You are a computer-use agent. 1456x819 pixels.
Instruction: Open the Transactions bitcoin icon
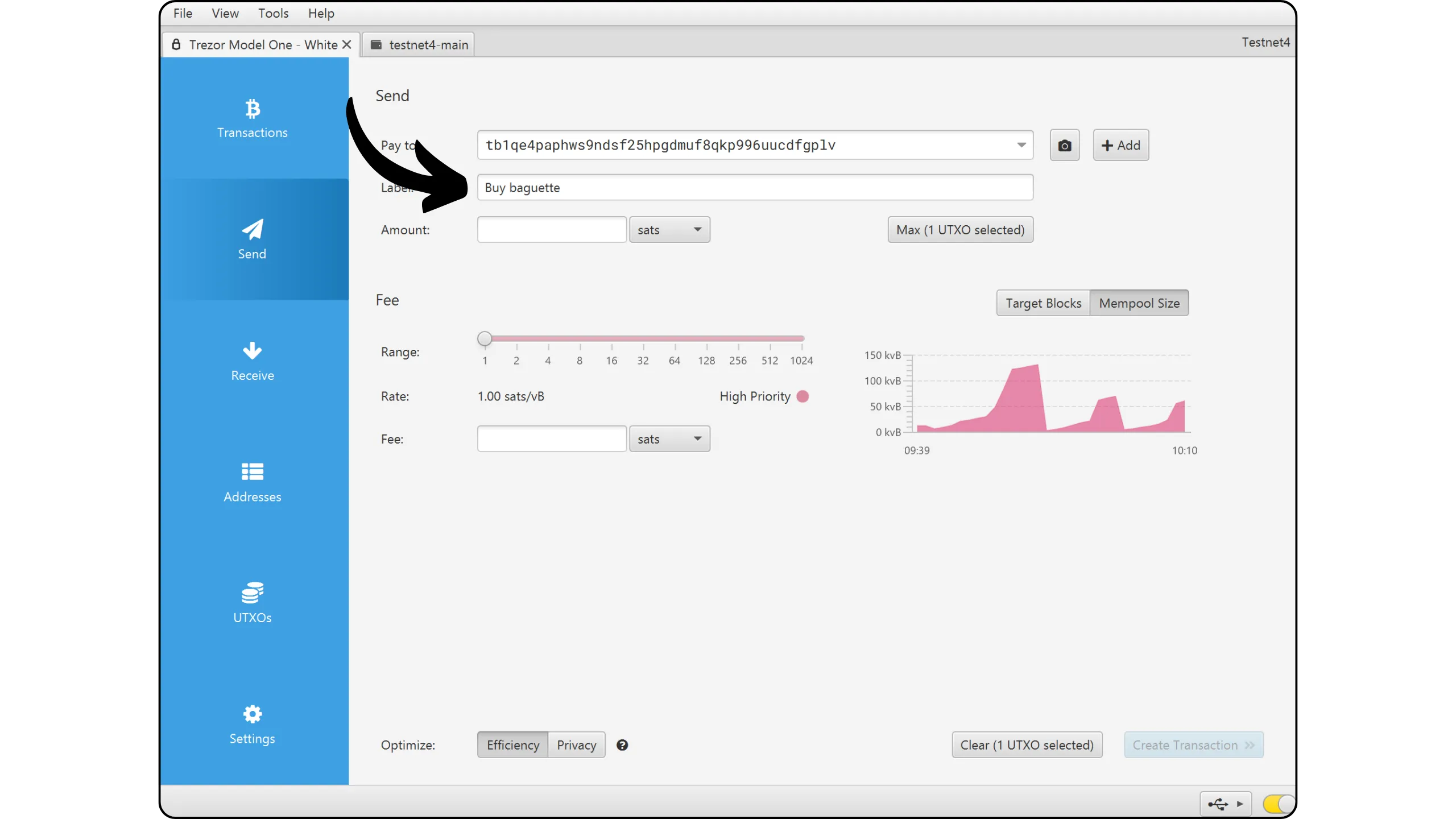[x=253, y=108]
